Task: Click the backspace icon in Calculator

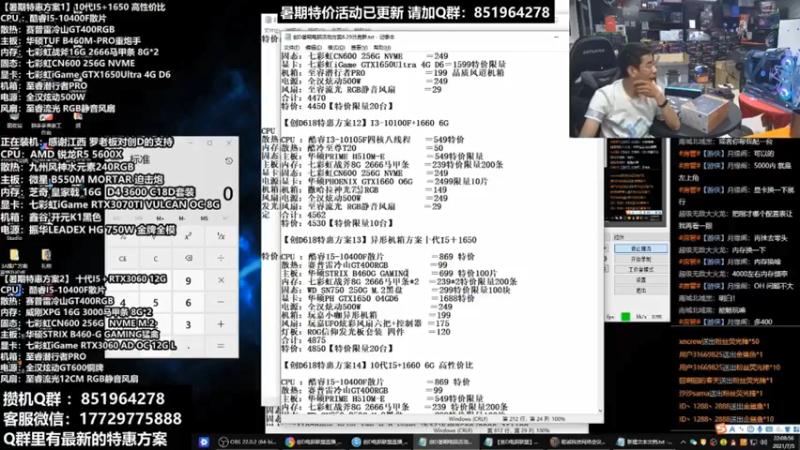Action: pos(188,258)
